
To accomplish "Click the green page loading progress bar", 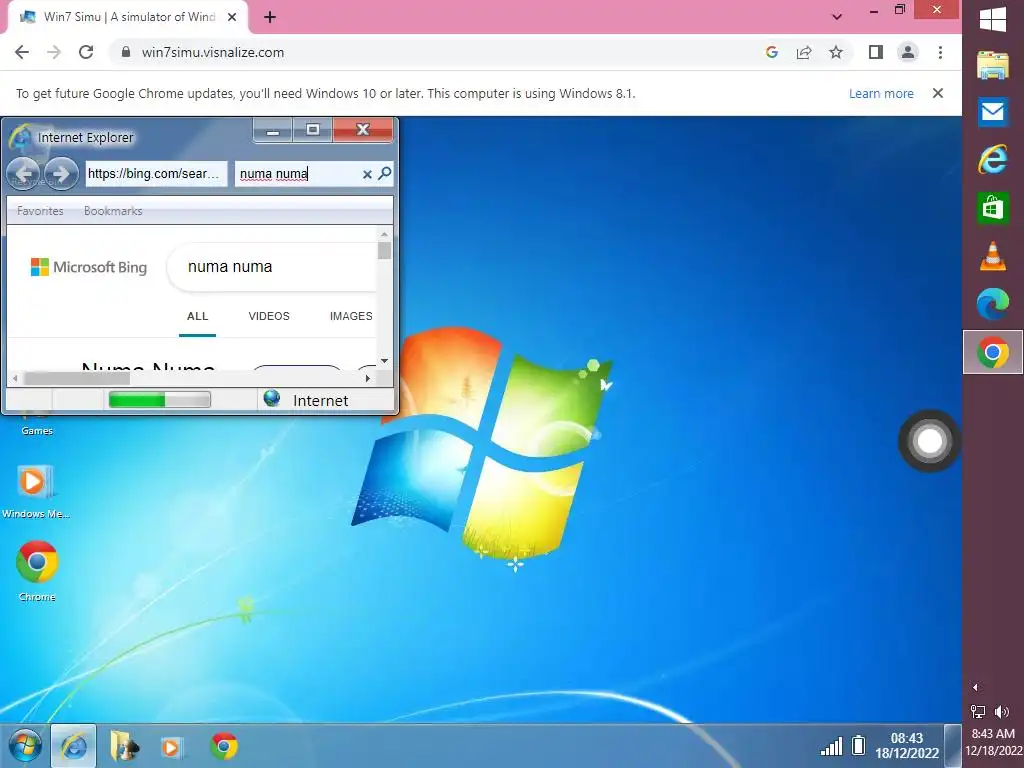I will pos(160,400).
